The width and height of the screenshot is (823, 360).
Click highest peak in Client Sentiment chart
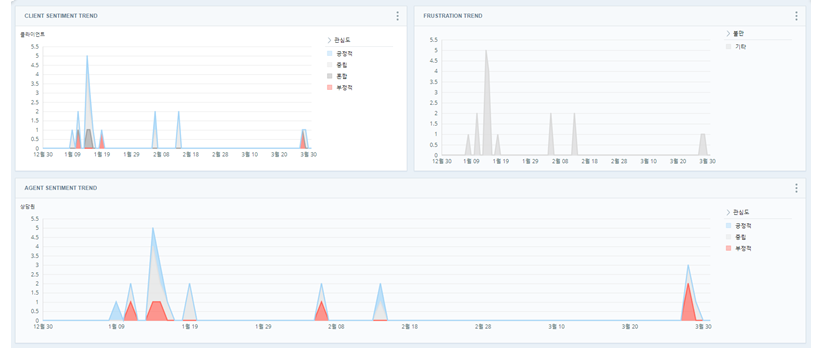point(87,57)
